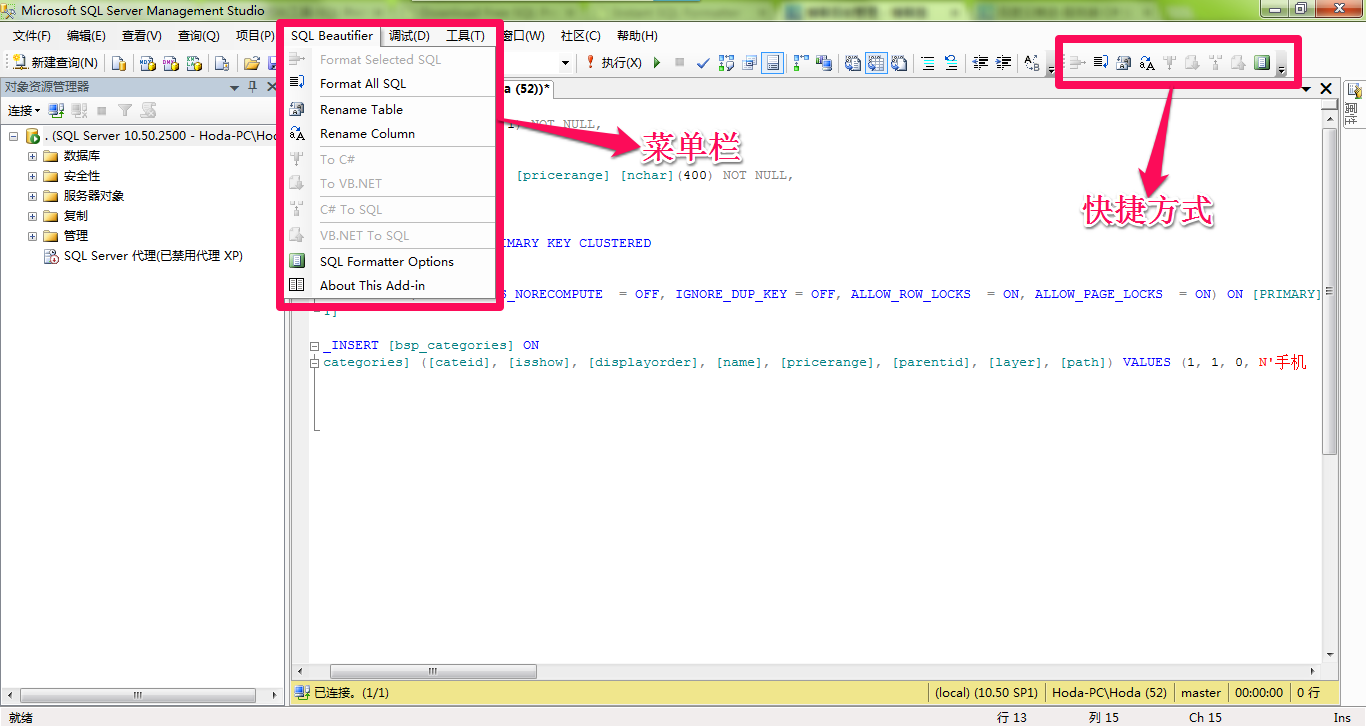
Task: Click the 执行(X) execute button
Action: [x=614, y=63]
